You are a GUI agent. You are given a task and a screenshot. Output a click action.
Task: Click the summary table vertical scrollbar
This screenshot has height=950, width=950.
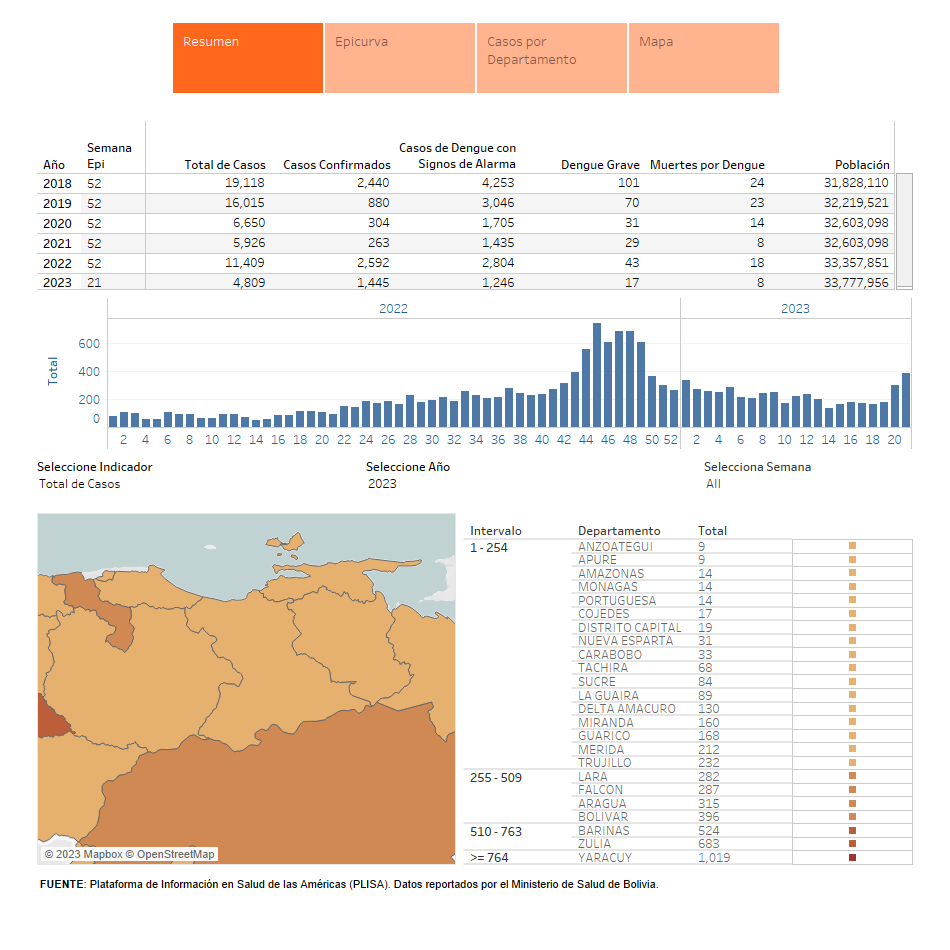tap(903, 230)
